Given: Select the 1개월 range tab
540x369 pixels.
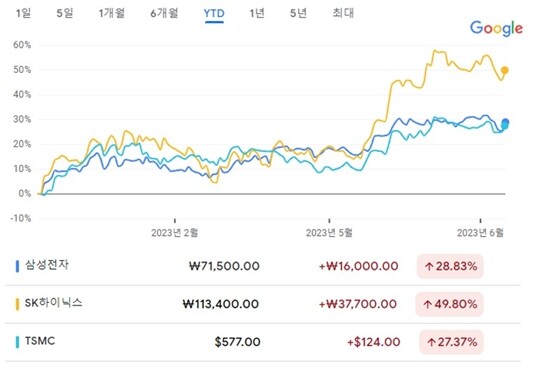Looking at the screenshot, I should [x=111, y=13].
